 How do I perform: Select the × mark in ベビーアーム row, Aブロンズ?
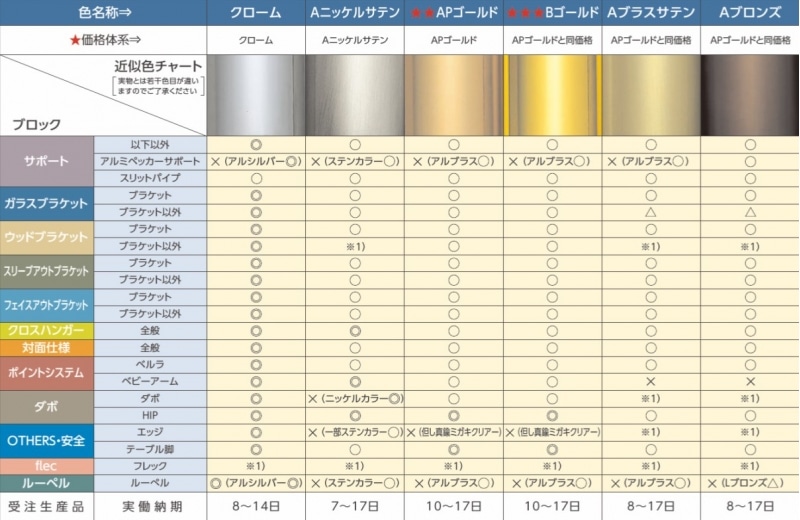(x=750, y=381)
